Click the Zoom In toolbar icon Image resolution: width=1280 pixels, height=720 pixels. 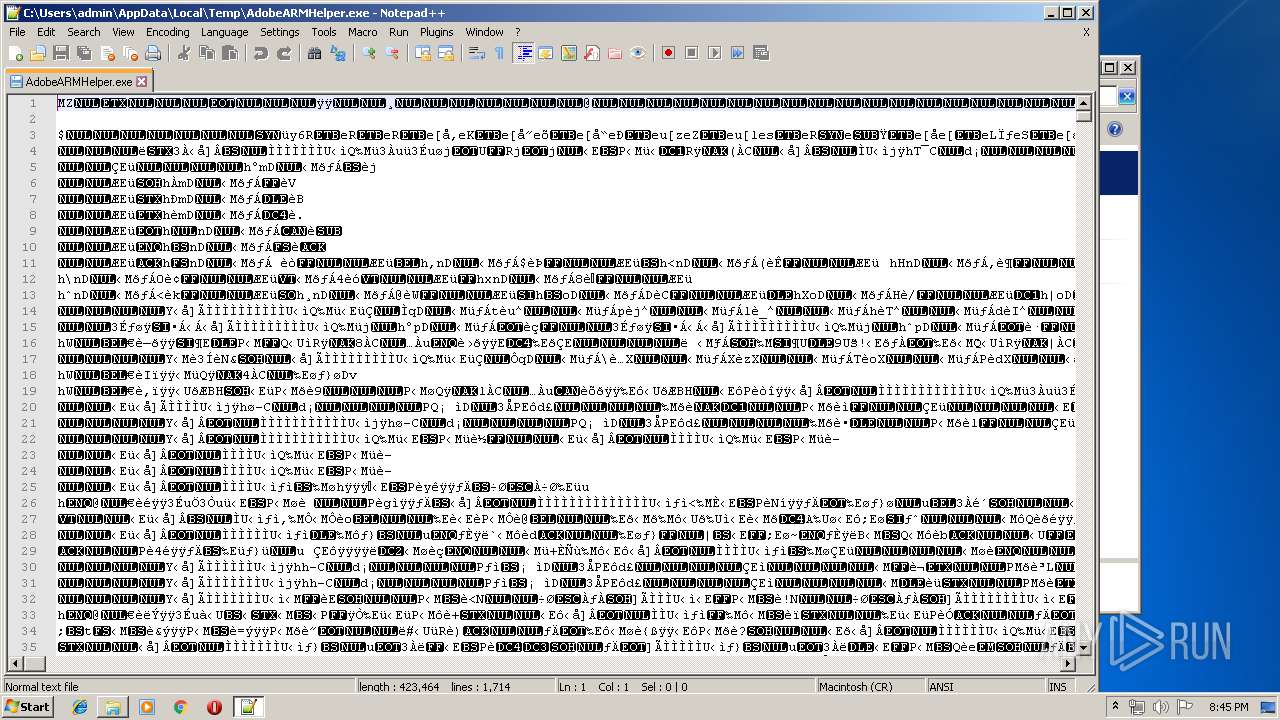369,53
